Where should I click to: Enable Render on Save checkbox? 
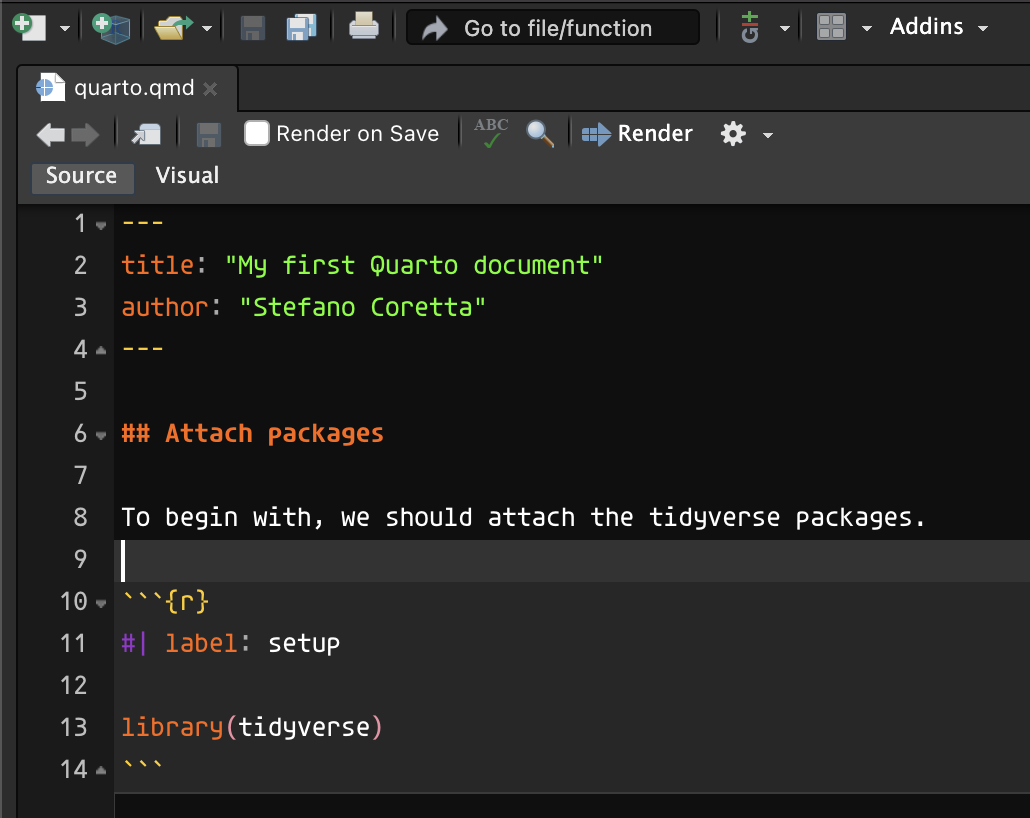[256, 133]
